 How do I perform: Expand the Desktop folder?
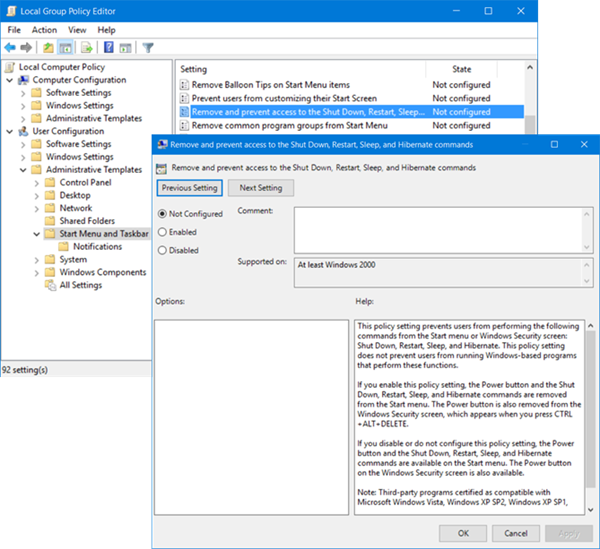(x=37, y=196)
